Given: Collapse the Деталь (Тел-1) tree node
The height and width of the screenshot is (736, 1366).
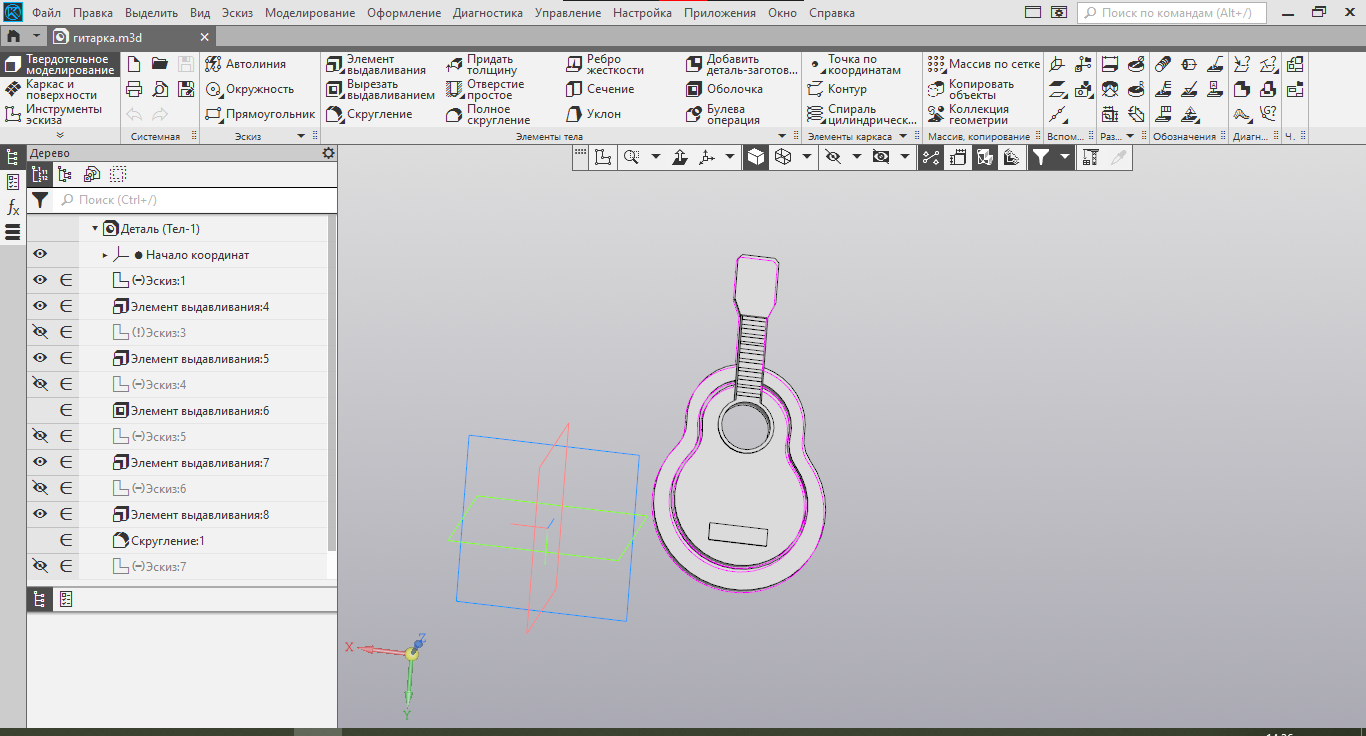Looking at the screenshot, I should point(95,229).
